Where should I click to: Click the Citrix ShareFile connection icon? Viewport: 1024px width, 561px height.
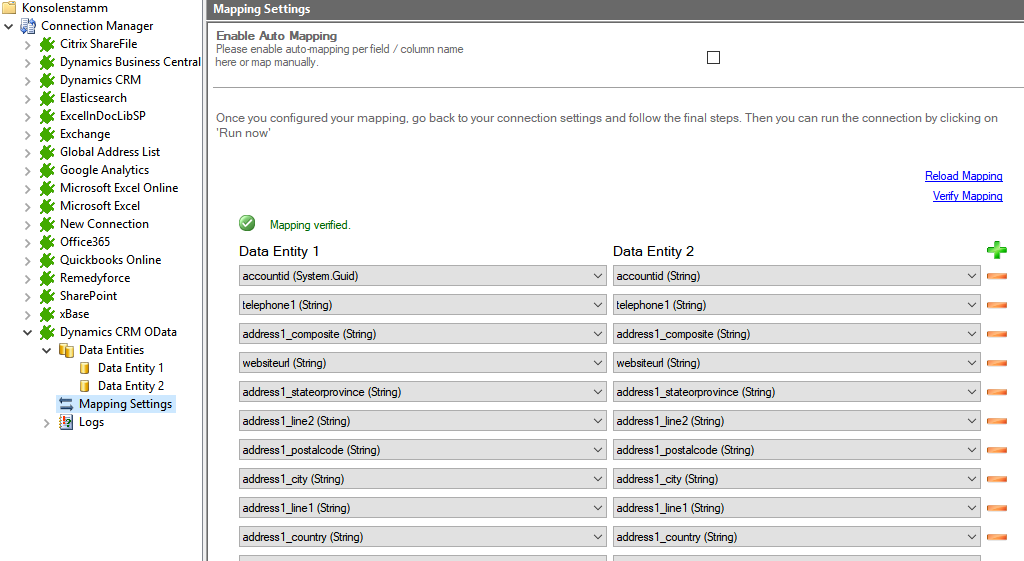coord(47,44)
